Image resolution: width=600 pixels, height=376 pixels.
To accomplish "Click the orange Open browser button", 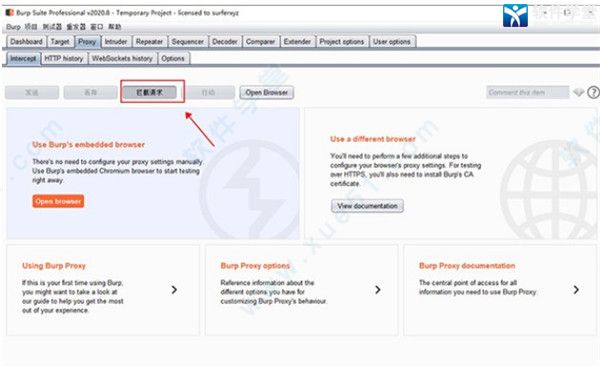I will click(x=58, y=201).
